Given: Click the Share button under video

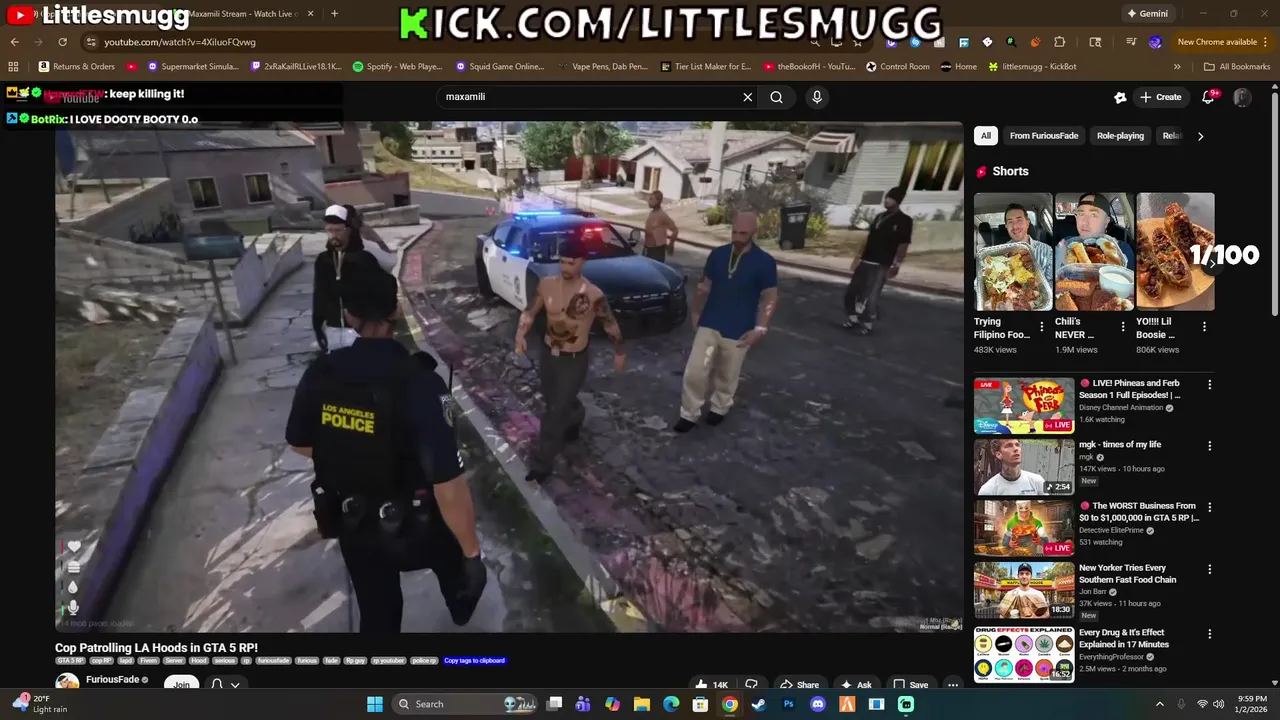Looking at the screenshot, I should pyautogui.click(x=798, y=685).
